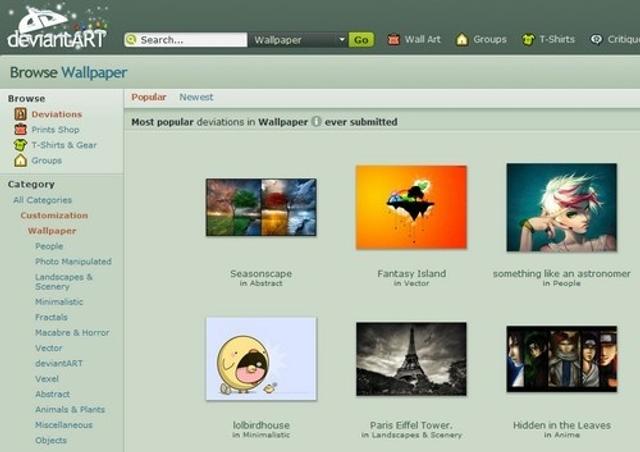The width and height of the screenshot is (640, 452).
Task: Click the Deviations icon in sidebar
Action: [20, 114]
